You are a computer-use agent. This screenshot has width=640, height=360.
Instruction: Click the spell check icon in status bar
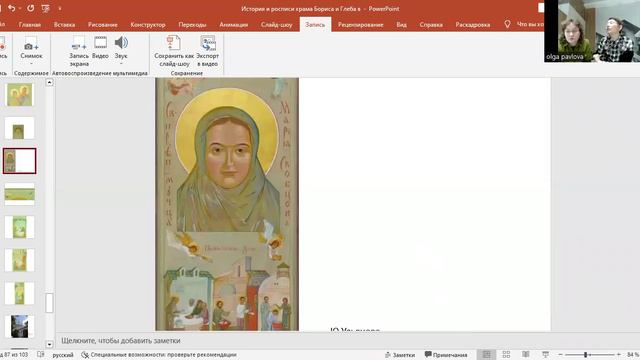(40, 355)
